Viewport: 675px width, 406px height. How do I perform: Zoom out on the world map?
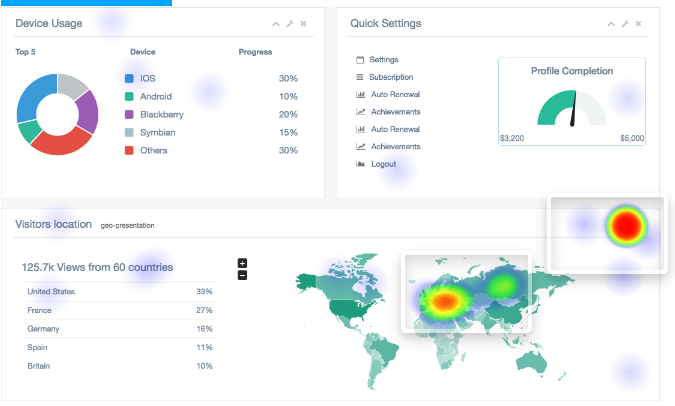tap(242, 275)
